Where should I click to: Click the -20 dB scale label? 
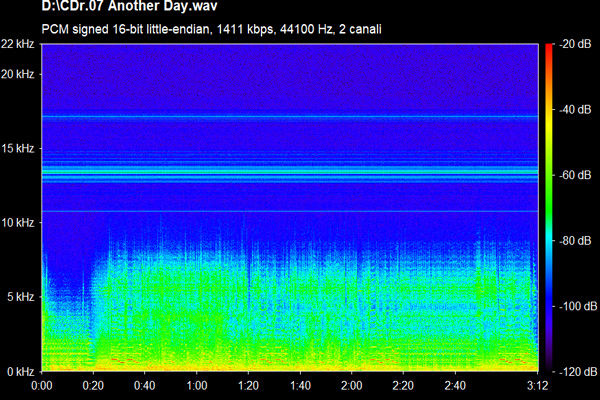pos(575,44)
